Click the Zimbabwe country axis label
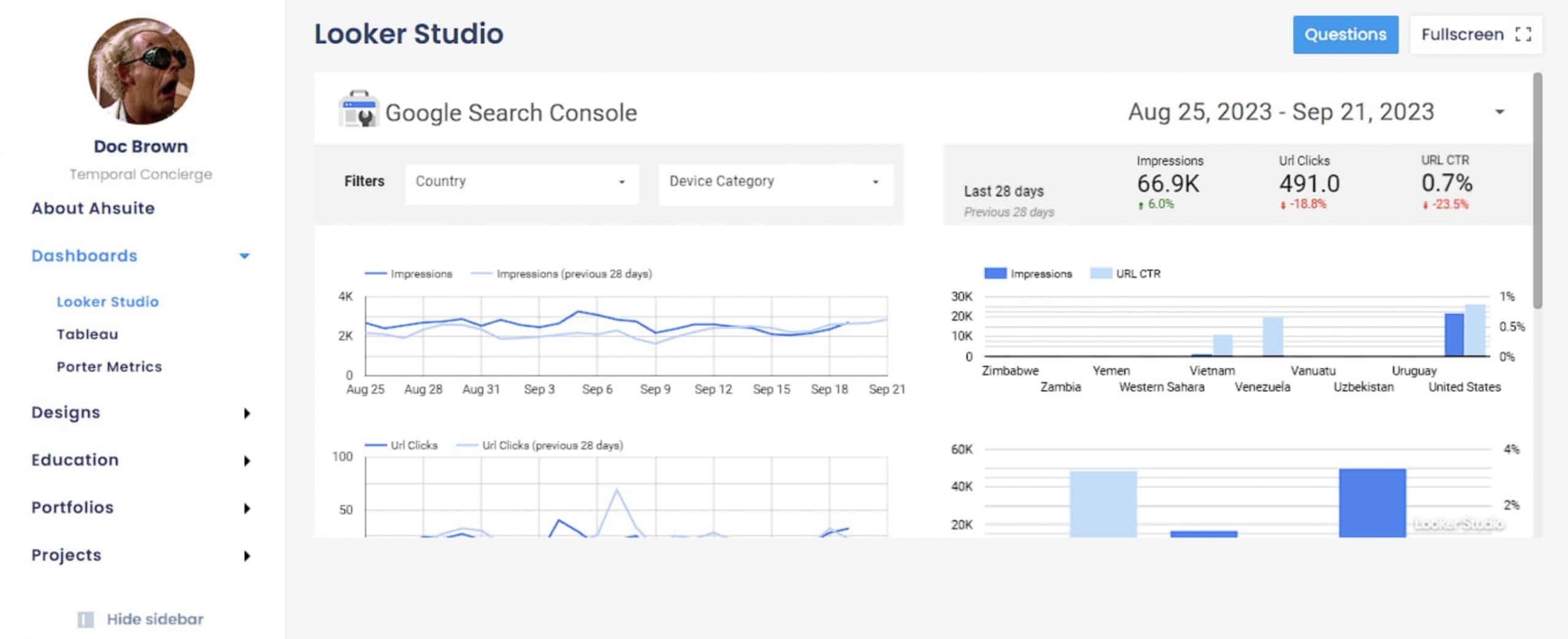The image size is (1568, 639). [x=1010, y=371]
